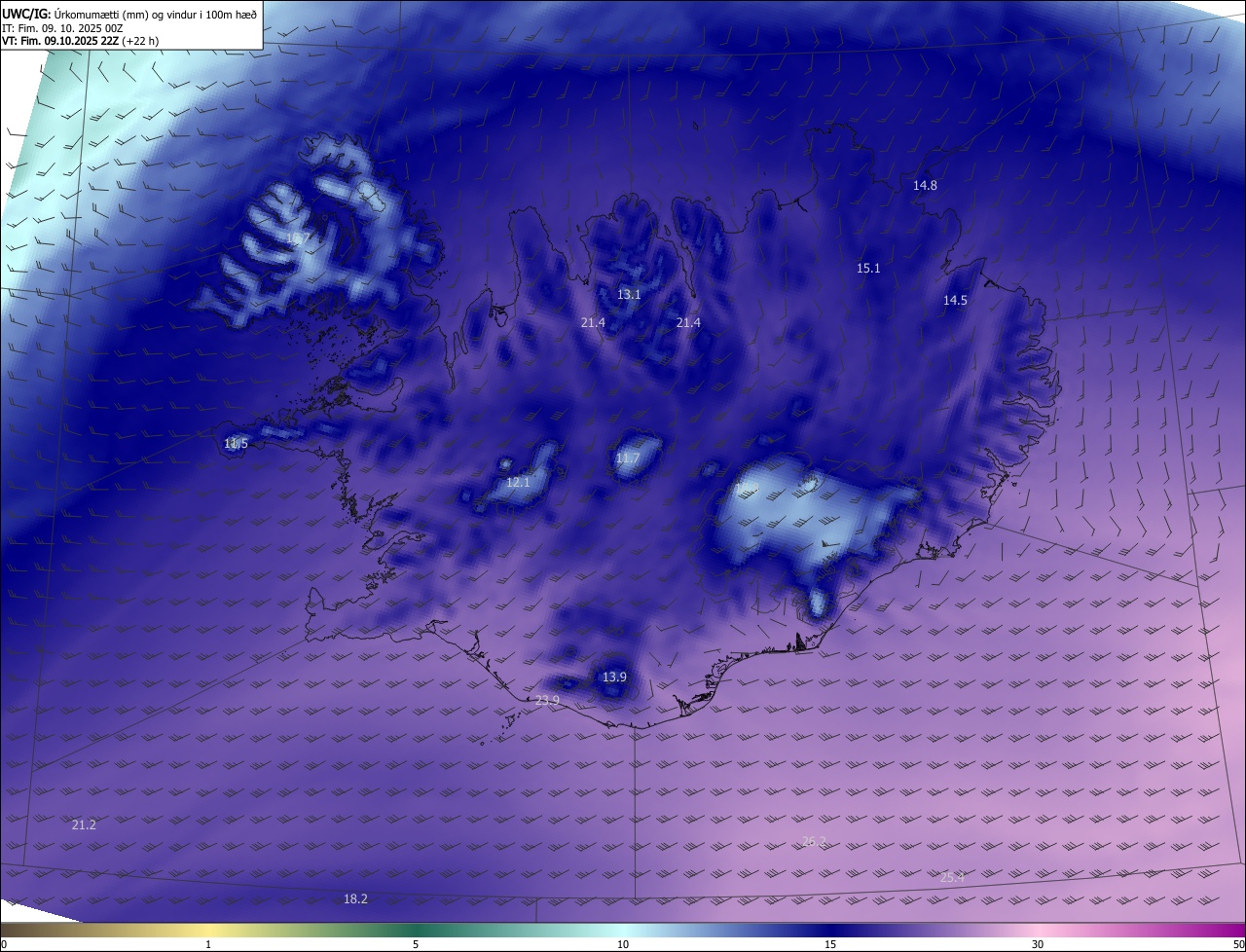Click the 13.9 value near the south coast
The width and height of the screenshot is (1246, 952).
pos(614,677)
